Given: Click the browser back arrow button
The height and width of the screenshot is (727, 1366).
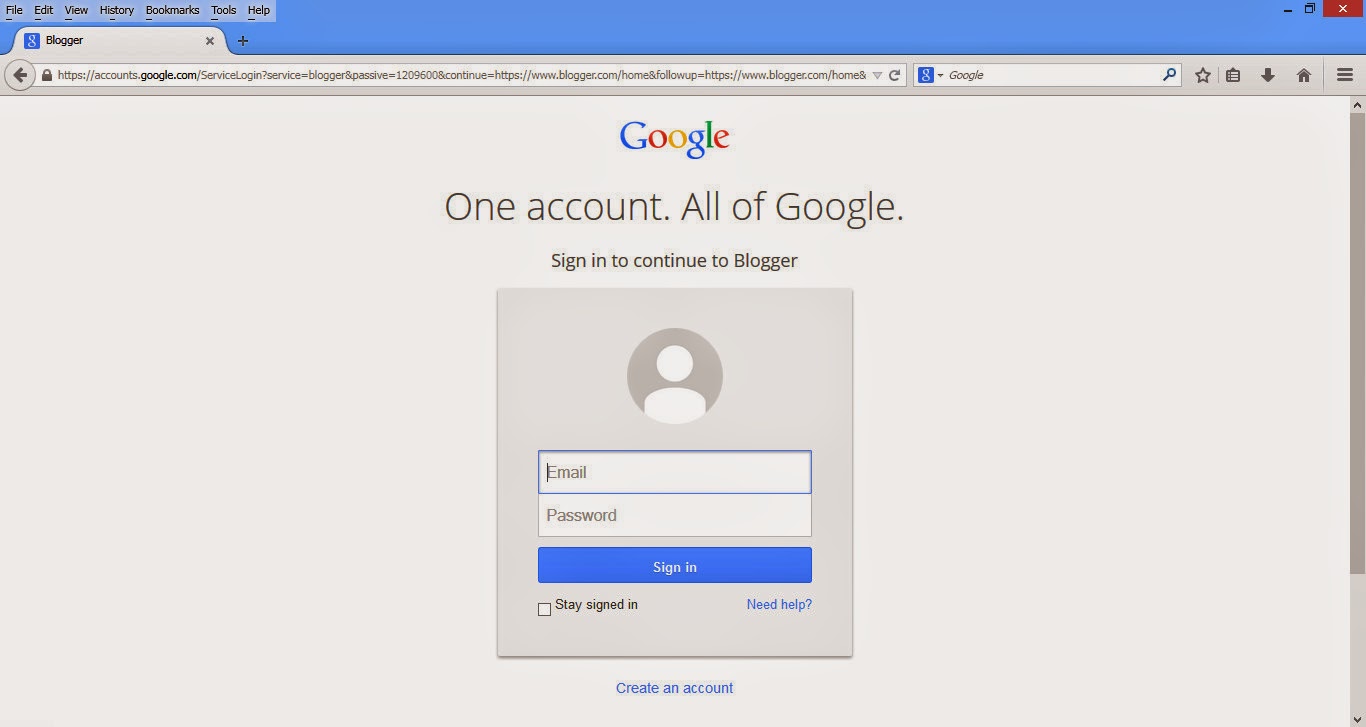Looking at the screenshot, I should [19, 75].
